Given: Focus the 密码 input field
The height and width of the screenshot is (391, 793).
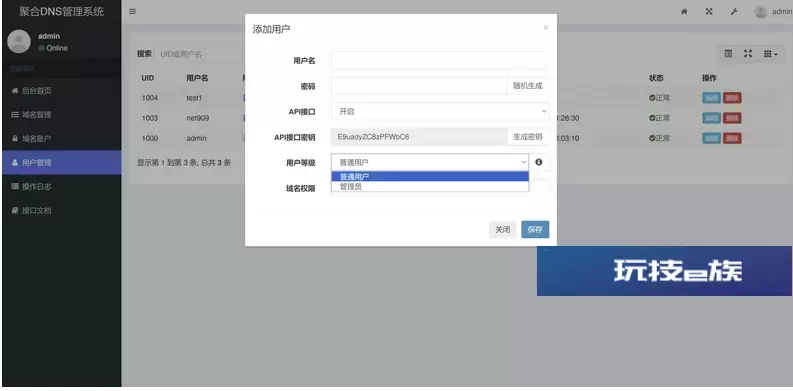Looking at the screenshot, I should click(419, 86).
